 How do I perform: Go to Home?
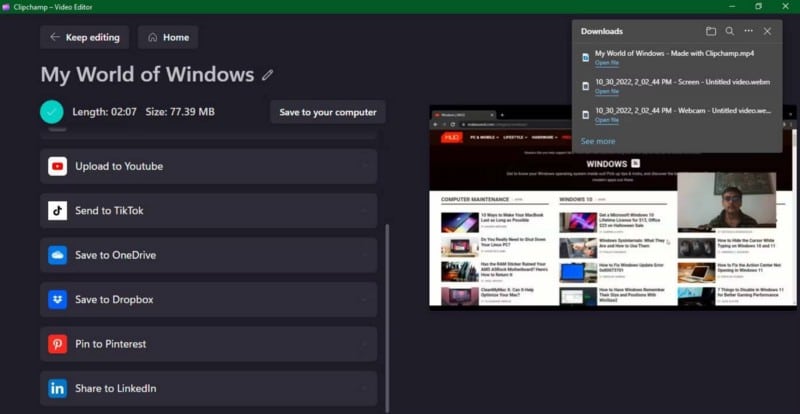pyautogui.click(x=168, y=37)
